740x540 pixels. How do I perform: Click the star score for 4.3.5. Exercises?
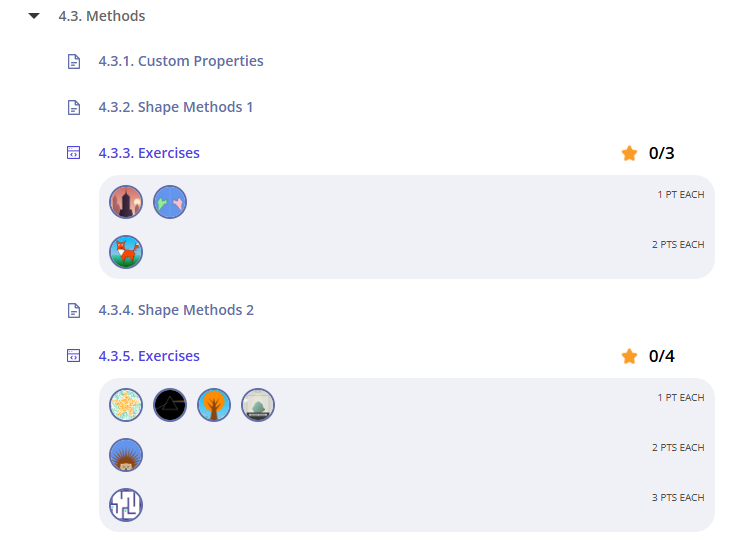click(x=648, y=356)
